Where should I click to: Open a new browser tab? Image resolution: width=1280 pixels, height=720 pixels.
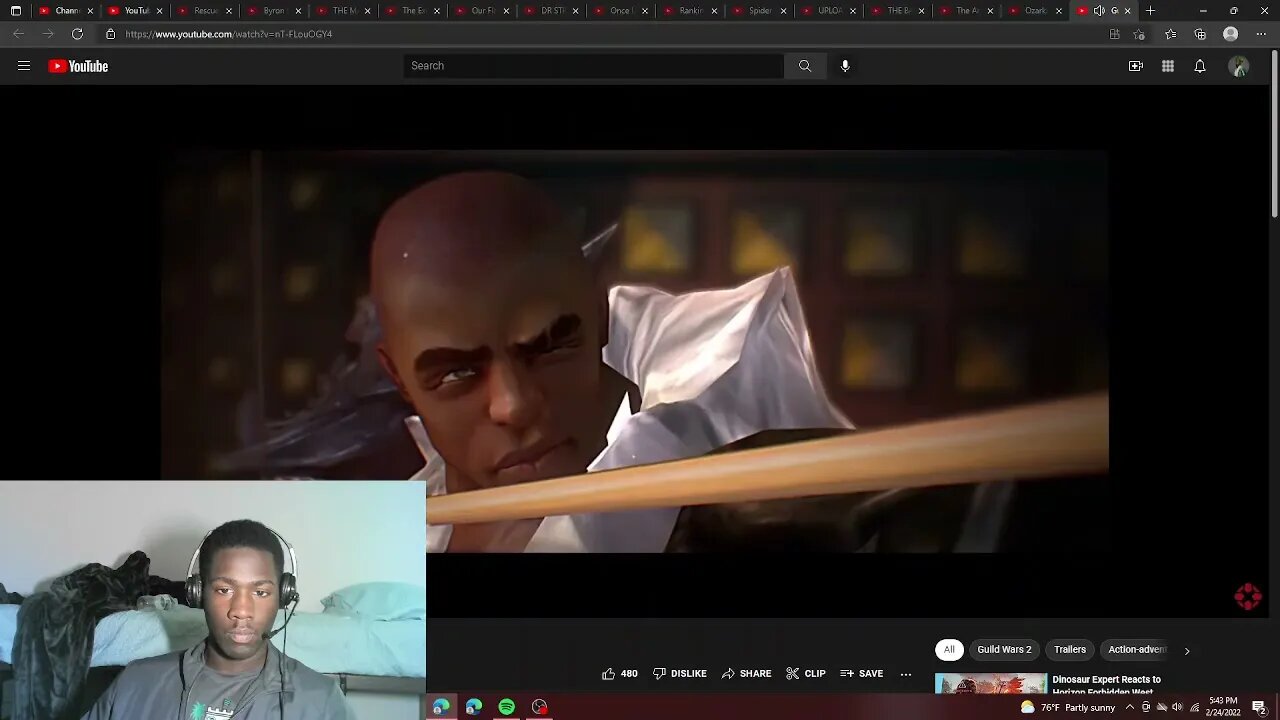(x=1151, y=11)
